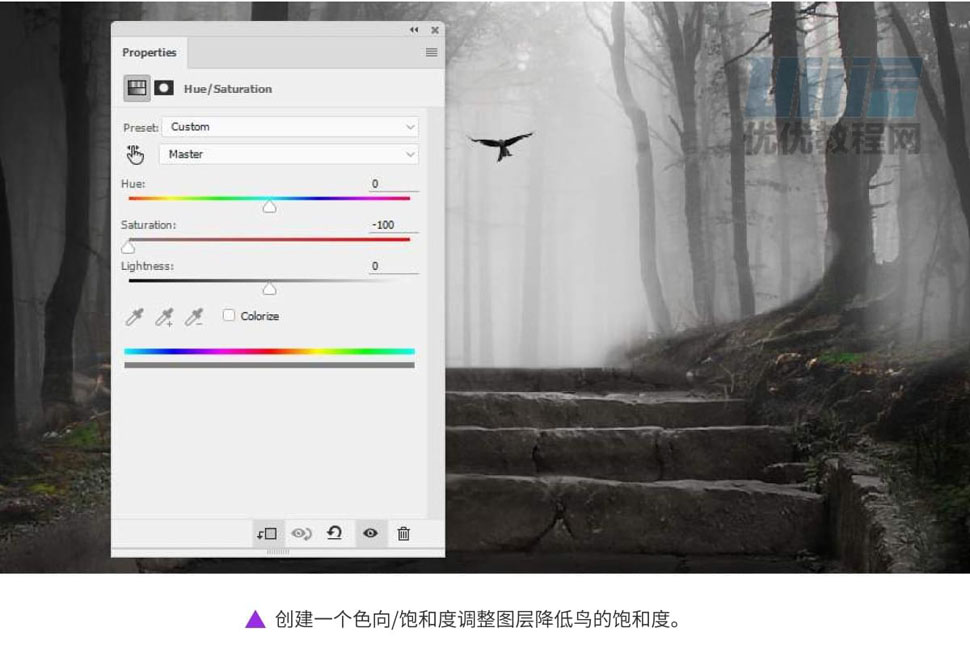Select the layer mask icon

[164, 88]
